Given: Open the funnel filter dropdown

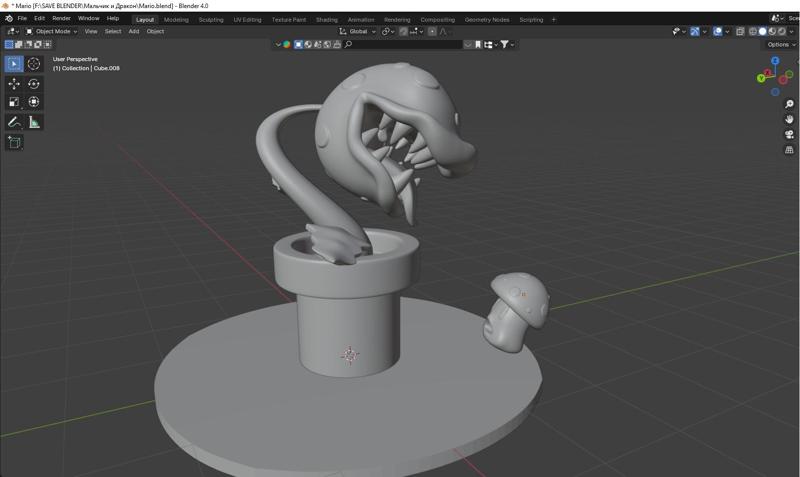Looking at the screenshot, I should (x=507, y=45).
